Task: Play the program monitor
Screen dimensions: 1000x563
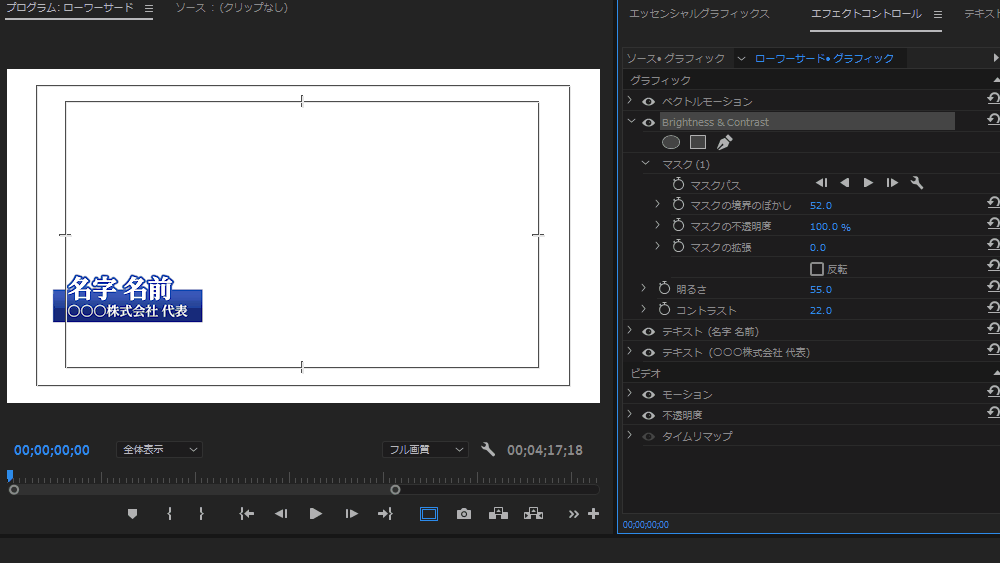Action: click(x=316, y=514)
